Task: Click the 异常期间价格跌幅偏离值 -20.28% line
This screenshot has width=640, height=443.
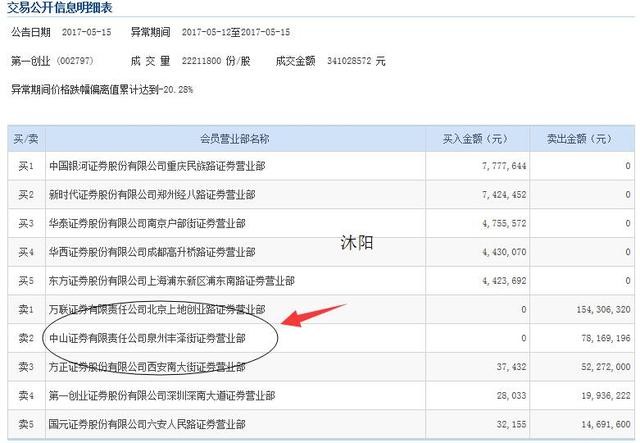Action: [x=102, y=89]
